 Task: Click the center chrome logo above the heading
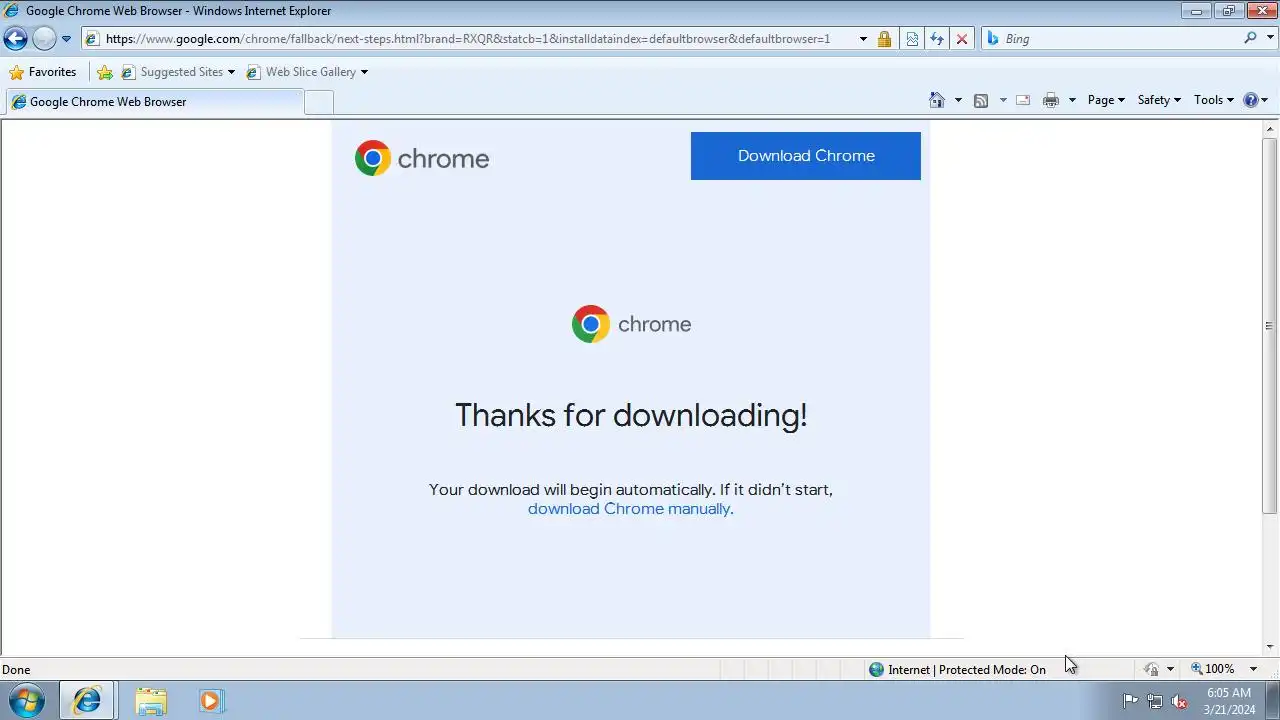point(631,324)
